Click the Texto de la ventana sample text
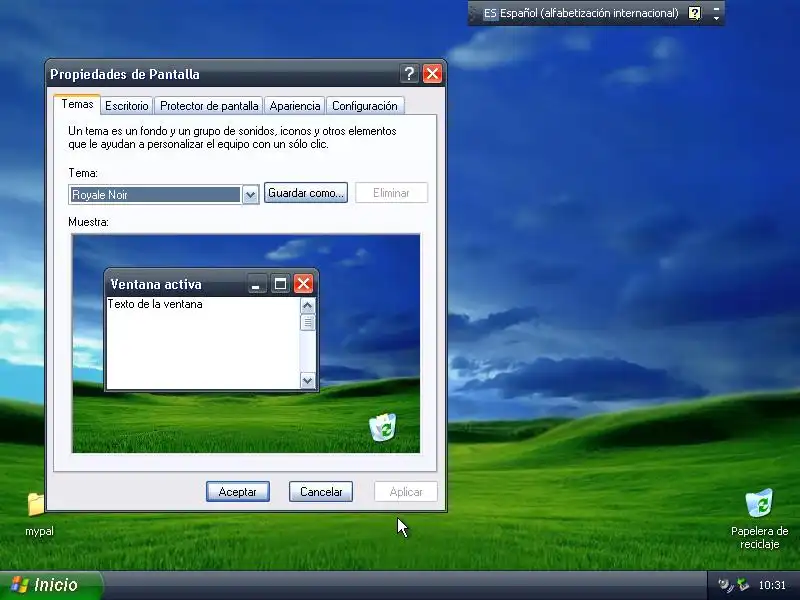Screen dimensions: 800x600 tap(155, 304)
